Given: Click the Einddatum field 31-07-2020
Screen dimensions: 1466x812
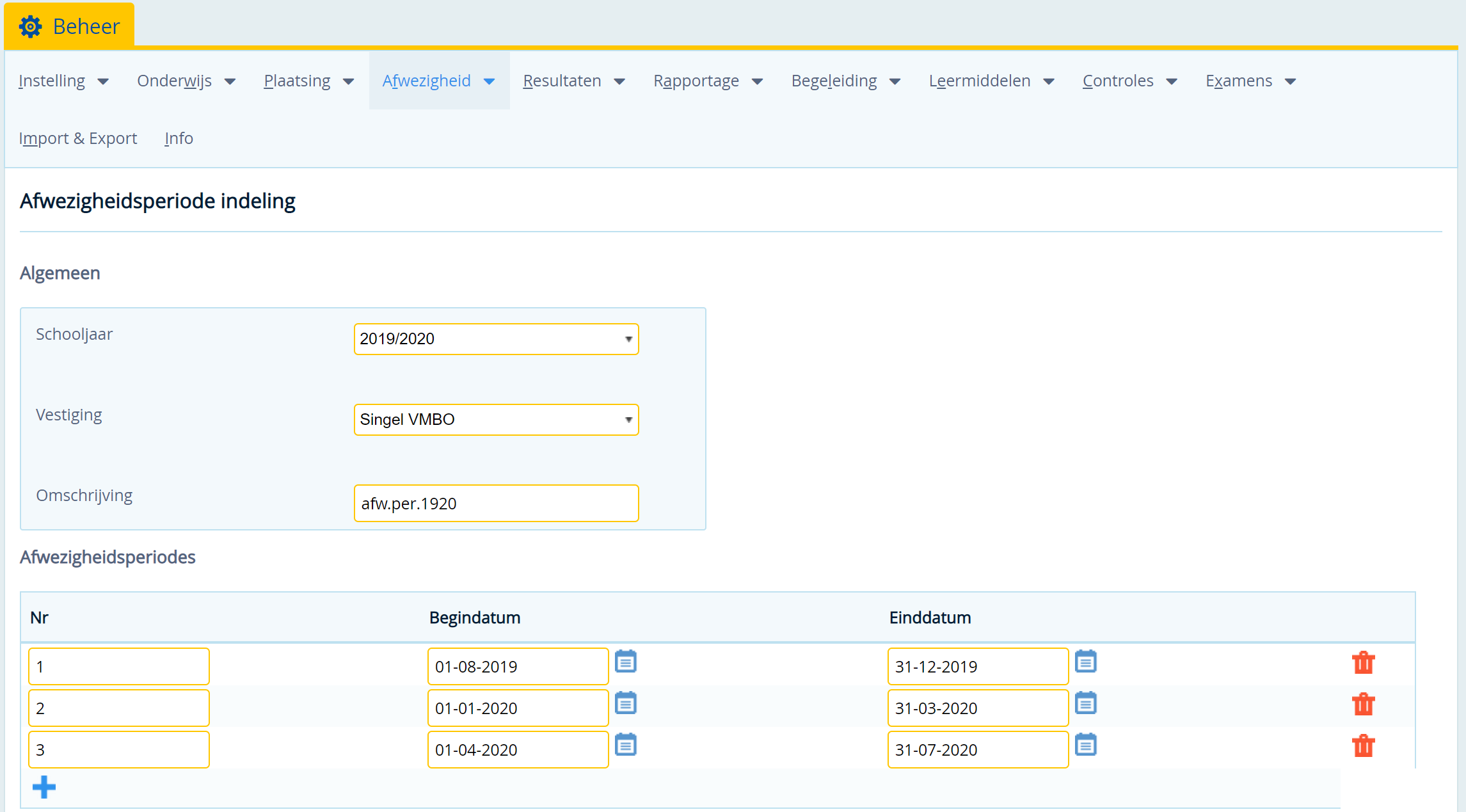Looking at the screenshot, I should (x=978, y=749).
